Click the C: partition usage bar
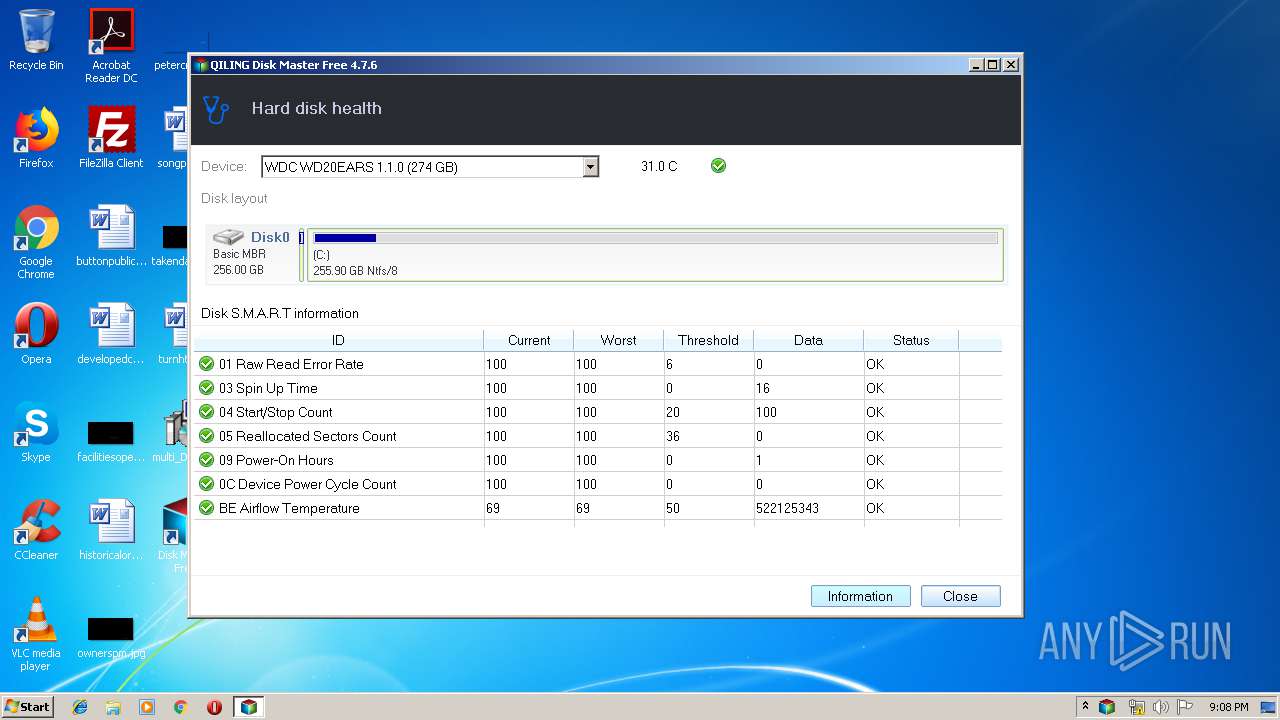 click(x=655, y=238)
